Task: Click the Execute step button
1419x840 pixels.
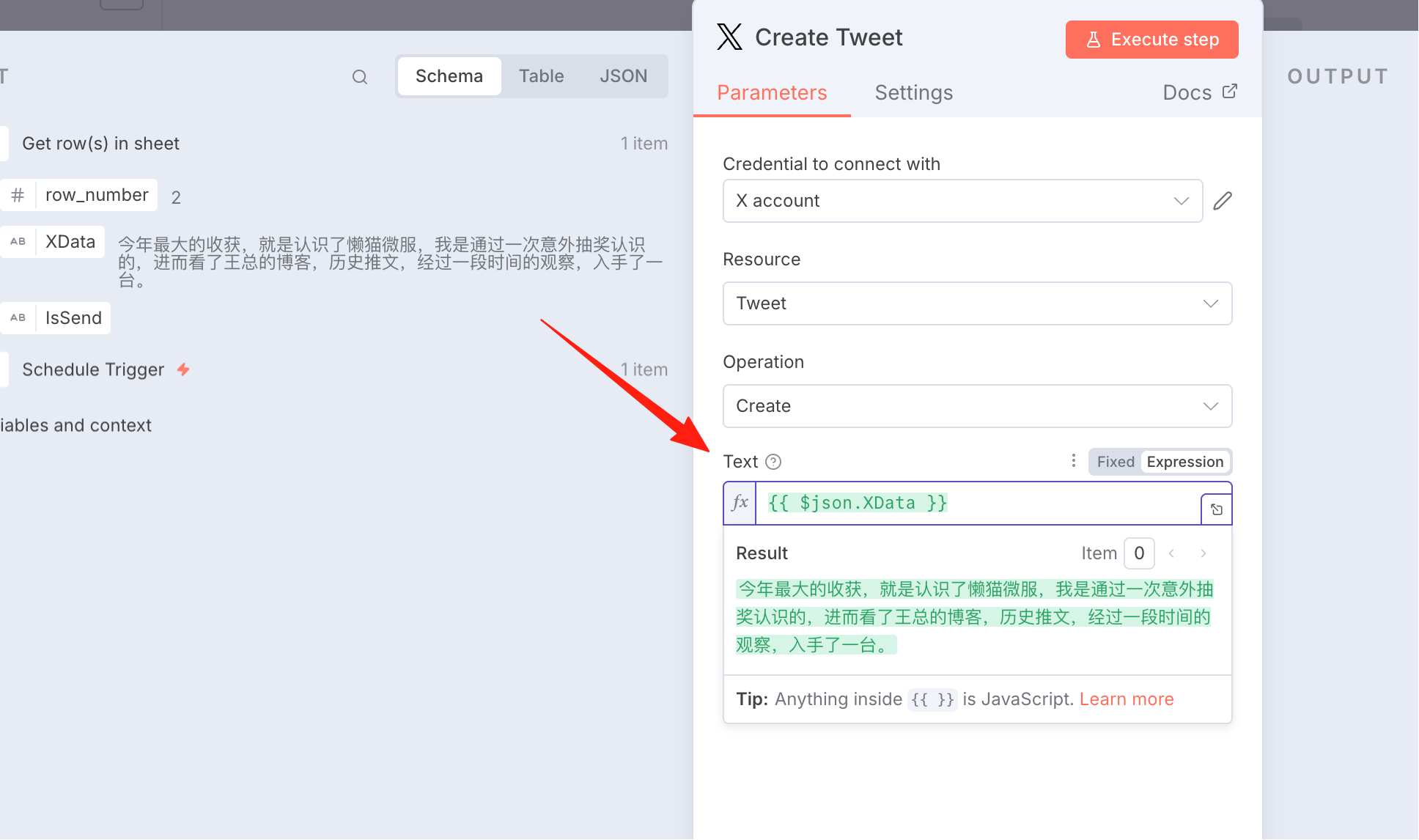Action: (x=1151, y=40)
